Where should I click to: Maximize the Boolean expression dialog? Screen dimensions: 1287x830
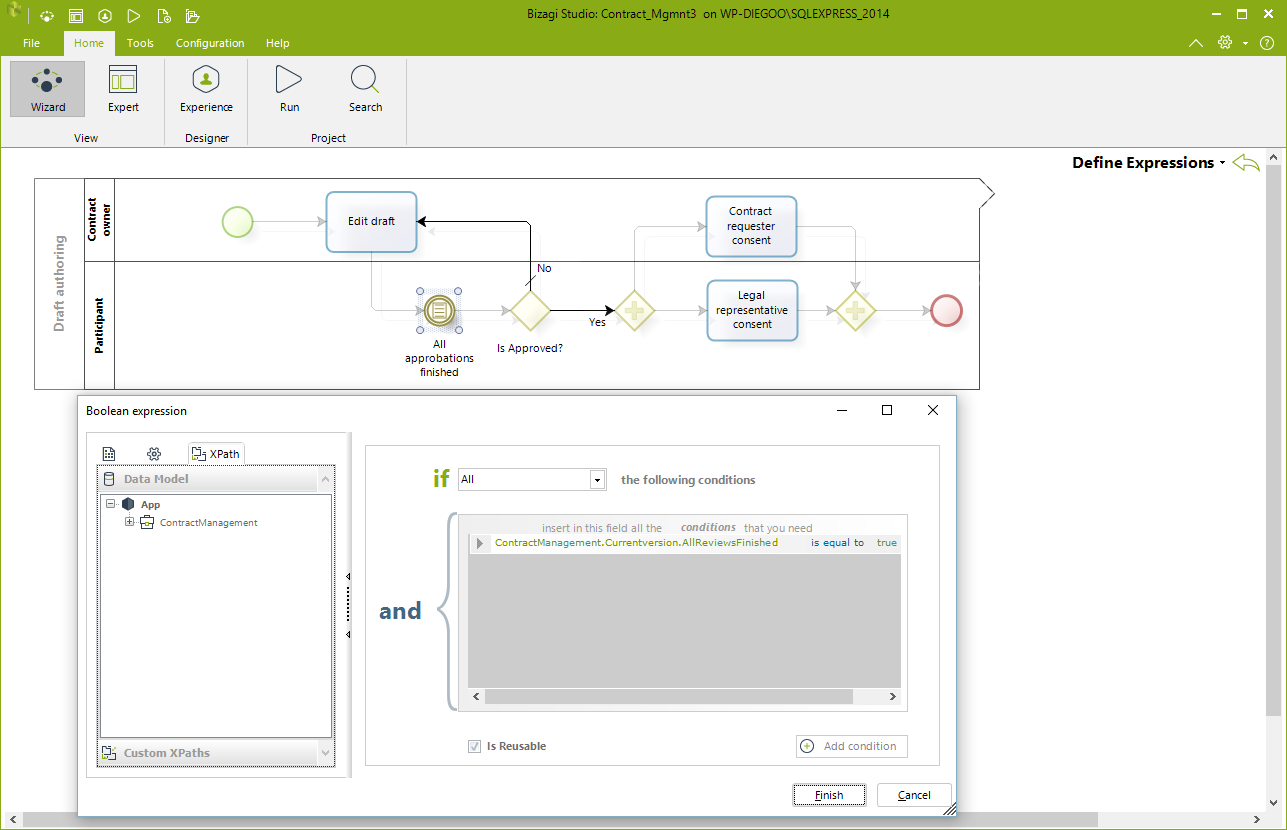(x=886, y=410)
